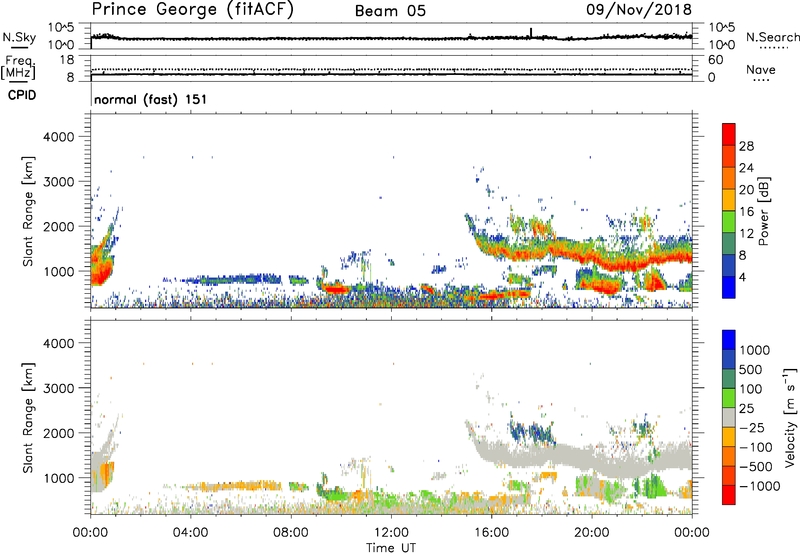Click the Slant Range label of power panel

coord(28,211)
